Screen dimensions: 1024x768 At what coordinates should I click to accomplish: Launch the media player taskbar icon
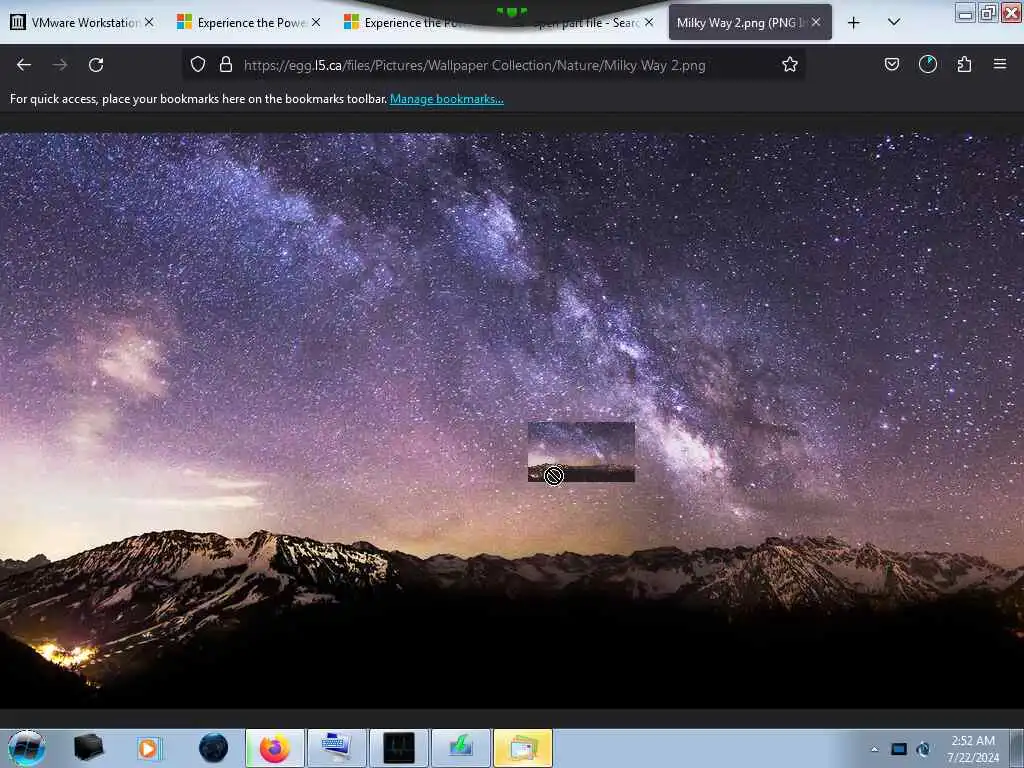[x=149, y=748]
